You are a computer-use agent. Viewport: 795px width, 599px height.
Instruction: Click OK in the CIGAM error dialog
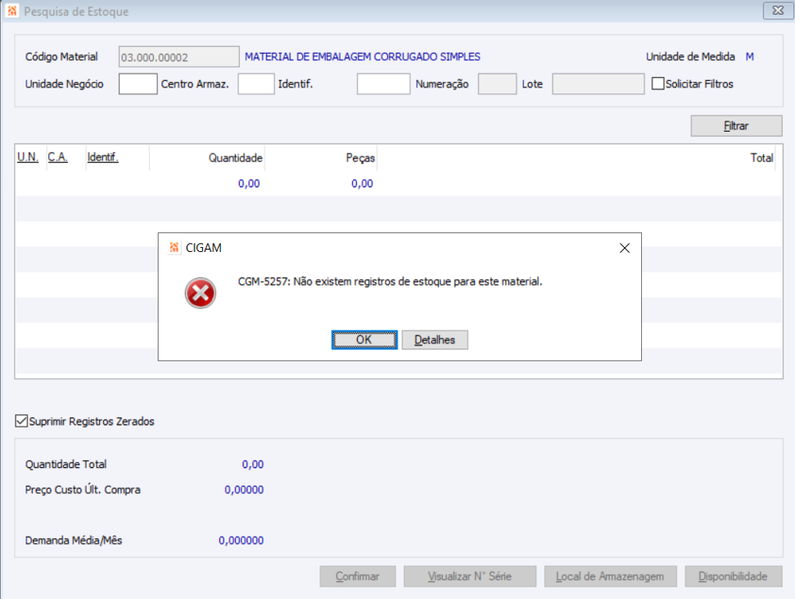[364, 340]
